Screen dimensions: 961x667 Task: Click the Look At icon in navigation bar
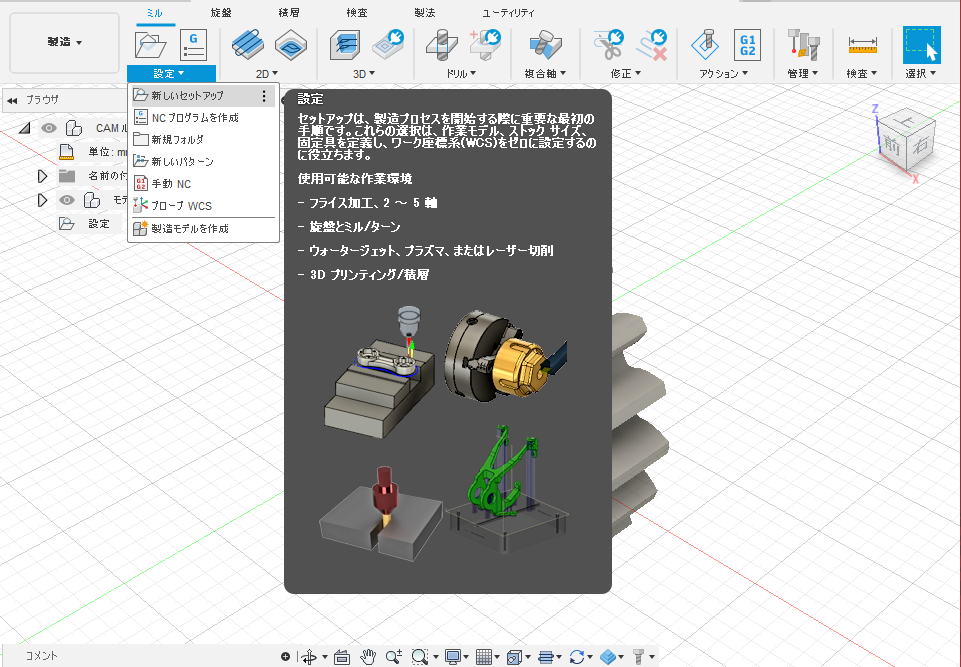[342, 657]
